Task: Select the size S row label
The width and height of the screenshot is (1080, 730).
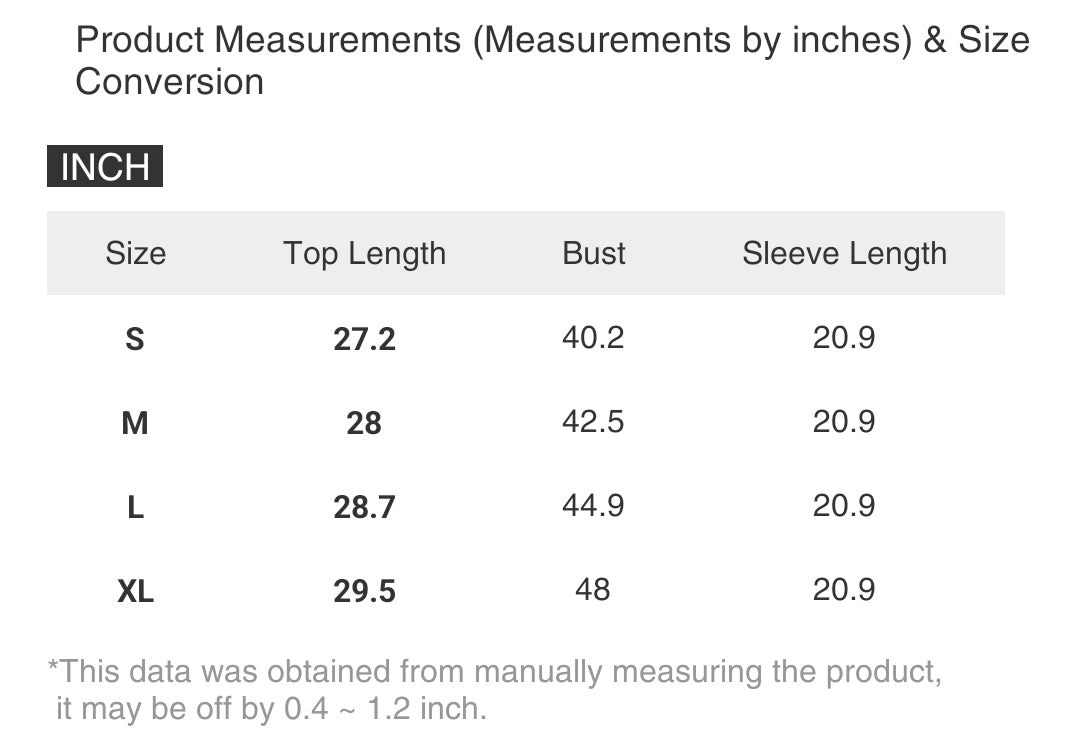Action: tap(135, 339)
